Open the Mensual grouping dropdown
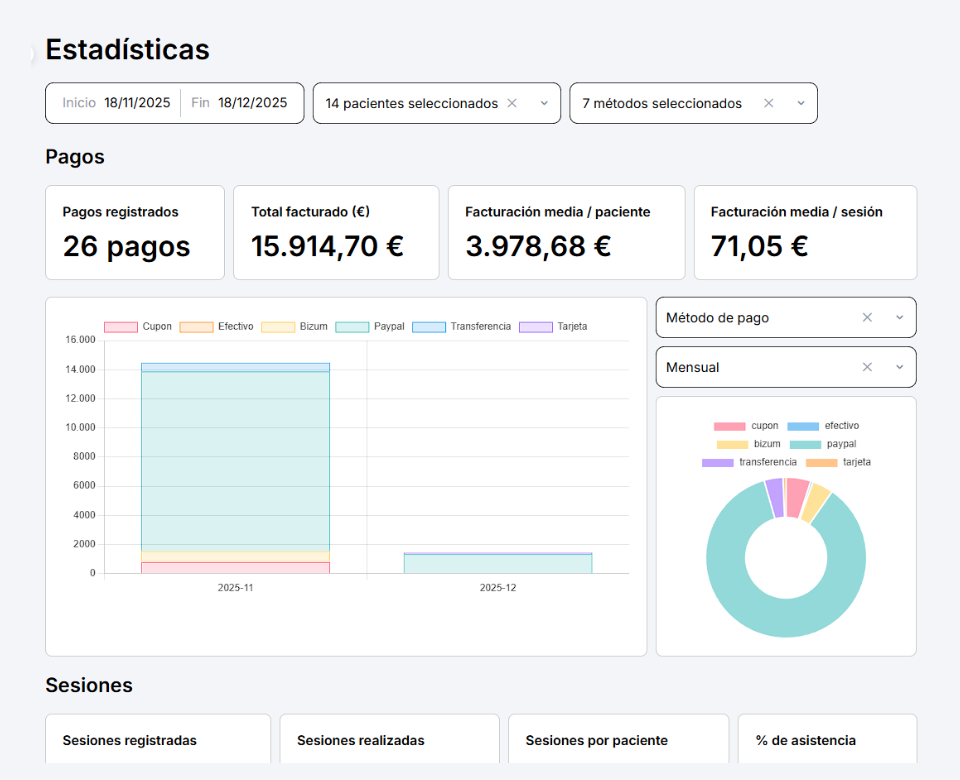Viewport: 960px width, 780px height. tap(899, 367)
